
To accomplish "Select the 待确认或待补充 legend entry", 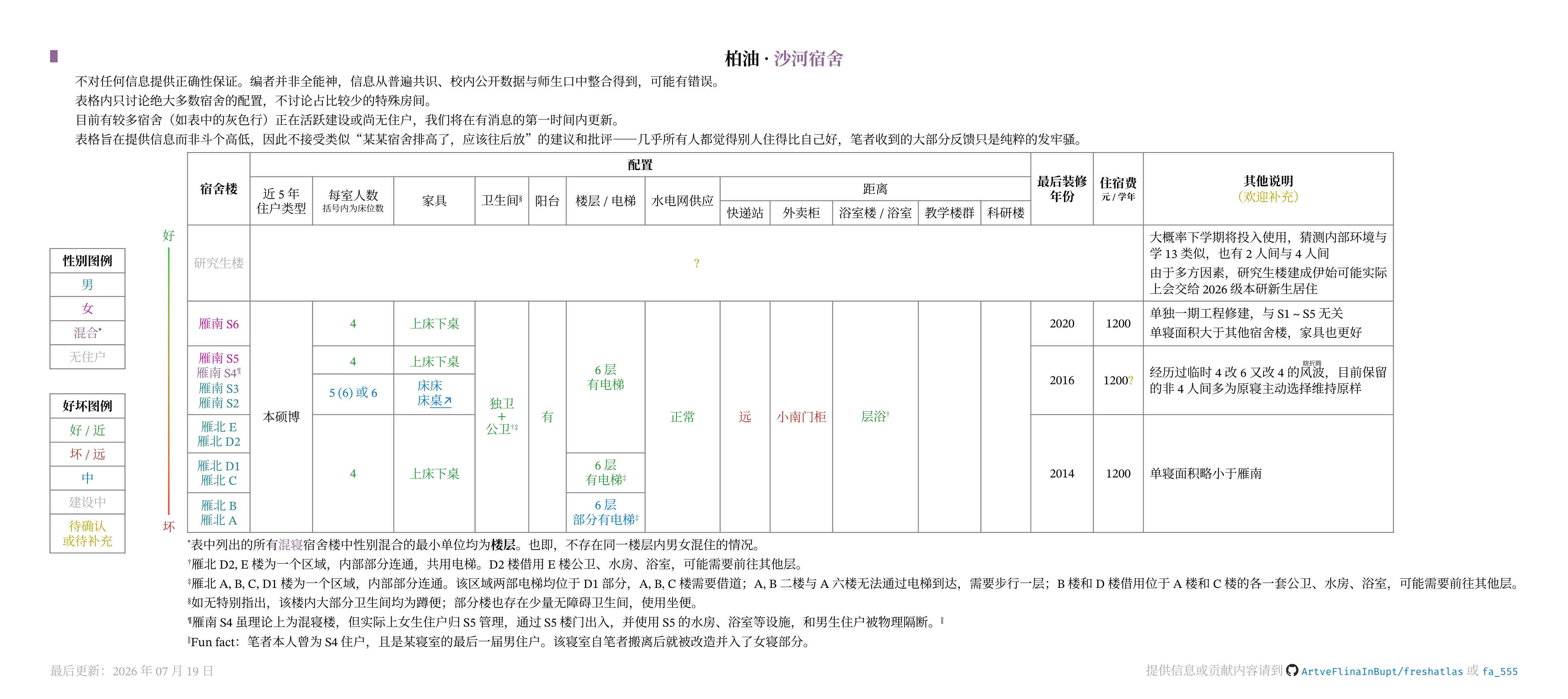I will pos(88,533).
